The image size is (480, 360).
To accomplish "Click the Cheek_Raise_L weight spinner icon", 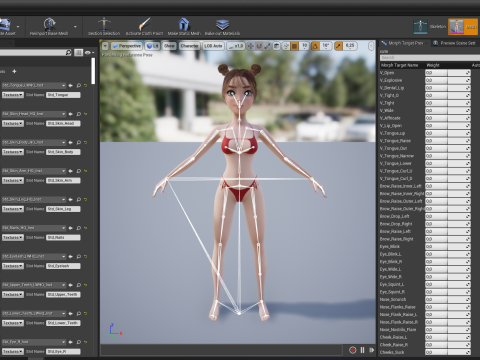I will tap(468, 337).
